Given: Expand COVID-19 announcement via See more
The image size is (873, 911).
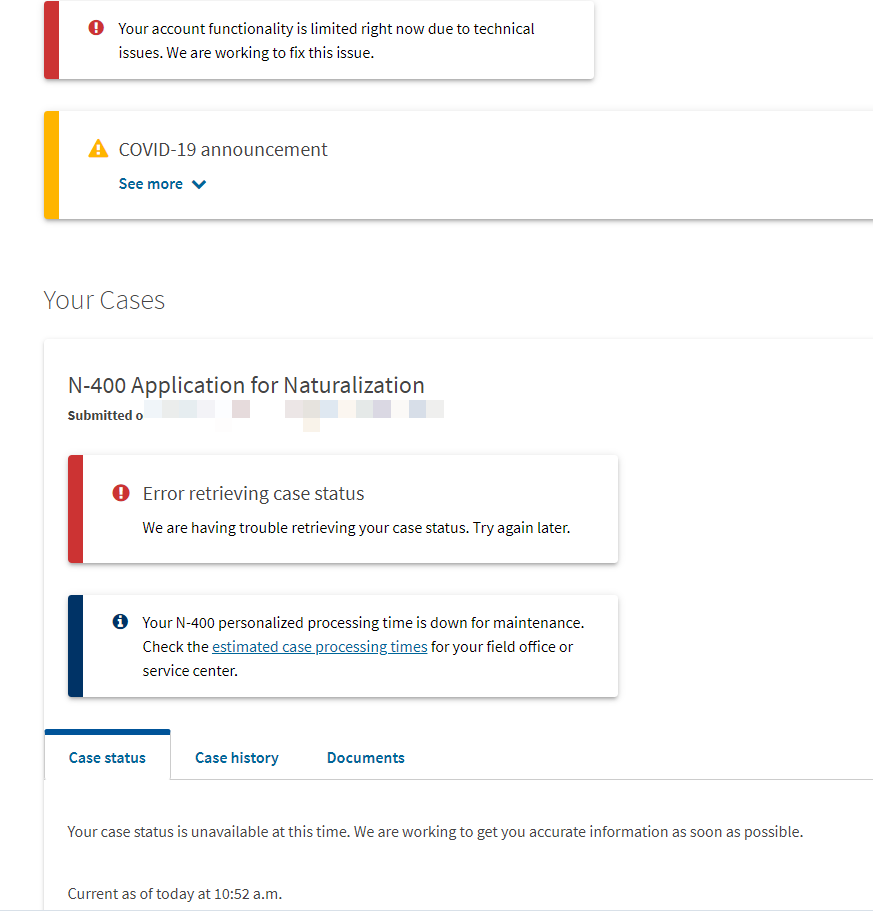Looking at the screenshot, I should tap(162, 184).
